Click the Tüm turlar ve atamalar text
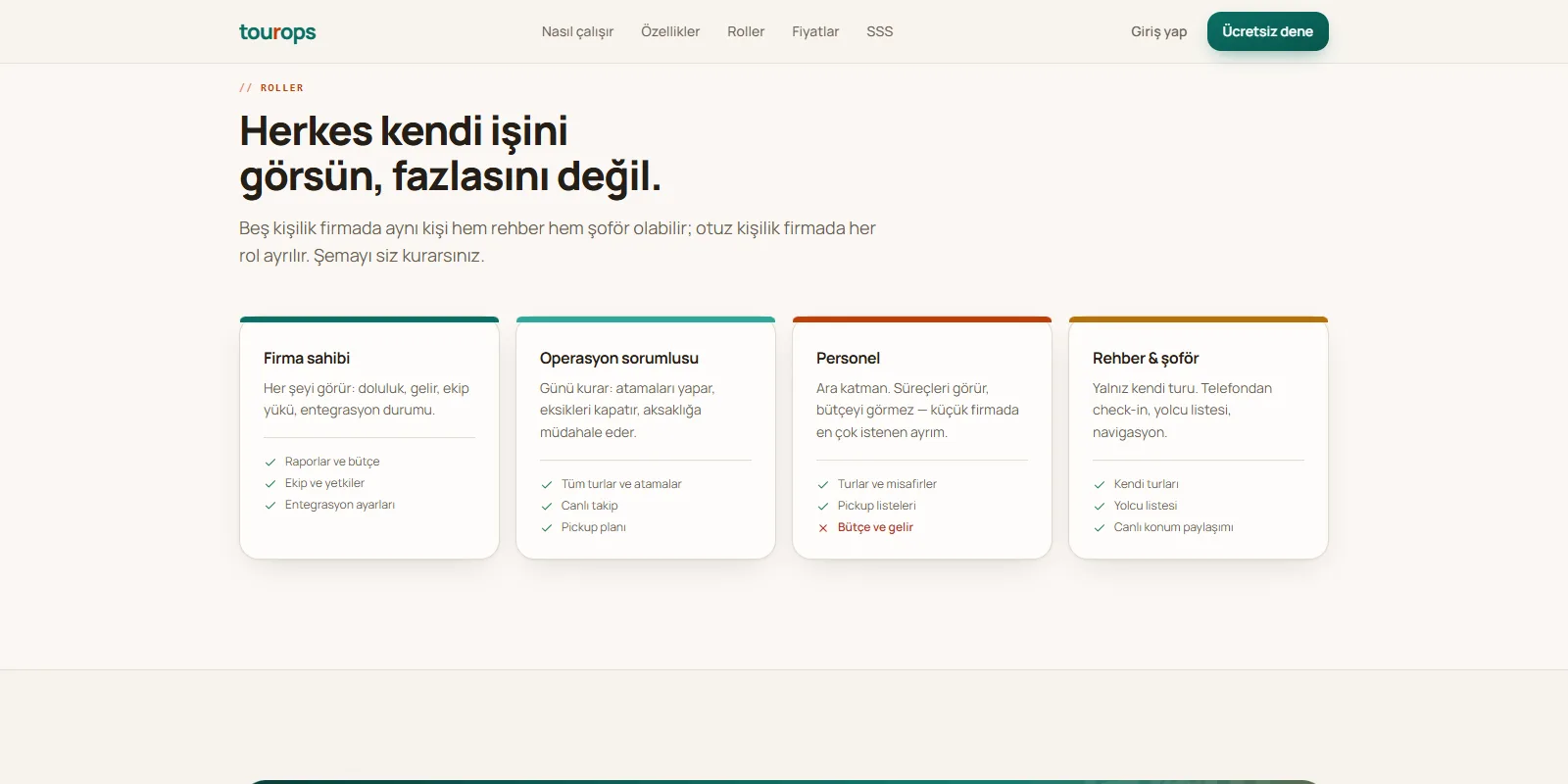The image size is (1568, 784). coord(621,484)
